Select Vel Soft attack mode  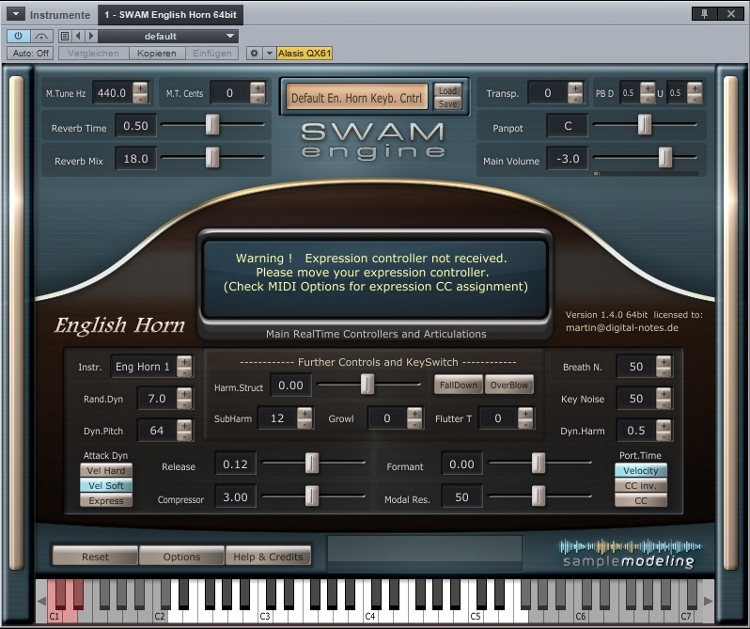106,486
